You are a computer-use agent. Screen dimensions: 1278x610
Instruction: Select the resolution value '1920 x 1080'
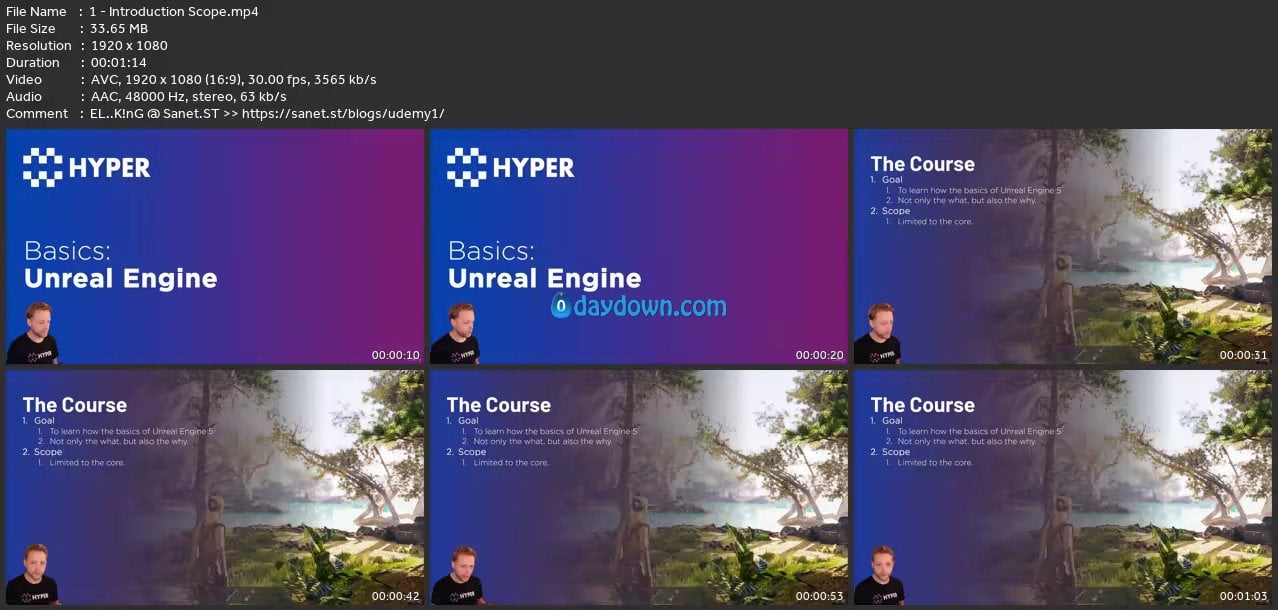click(129, 46)
